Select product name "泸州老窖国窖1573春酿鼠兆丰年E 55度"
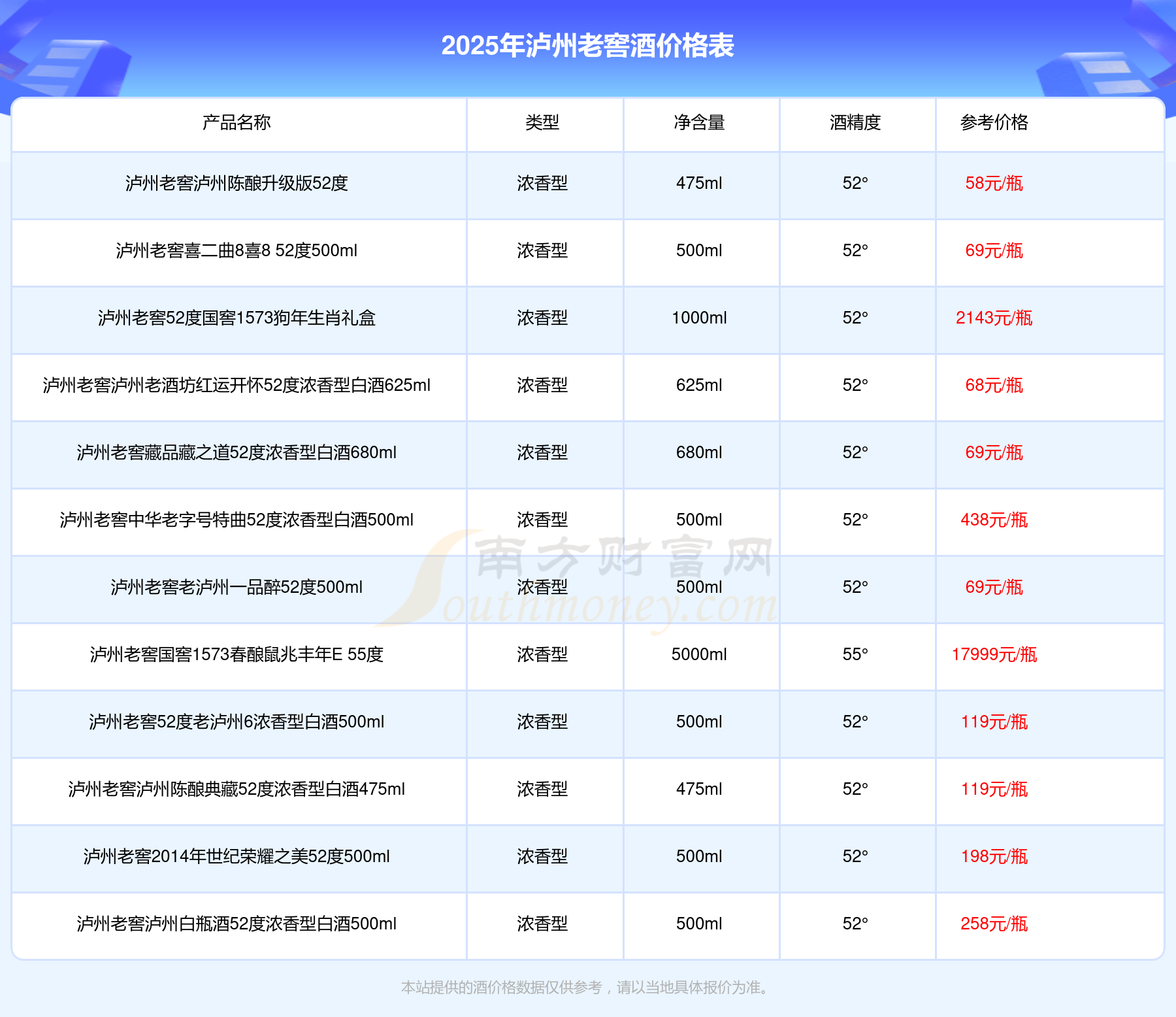 click(237, 655)
